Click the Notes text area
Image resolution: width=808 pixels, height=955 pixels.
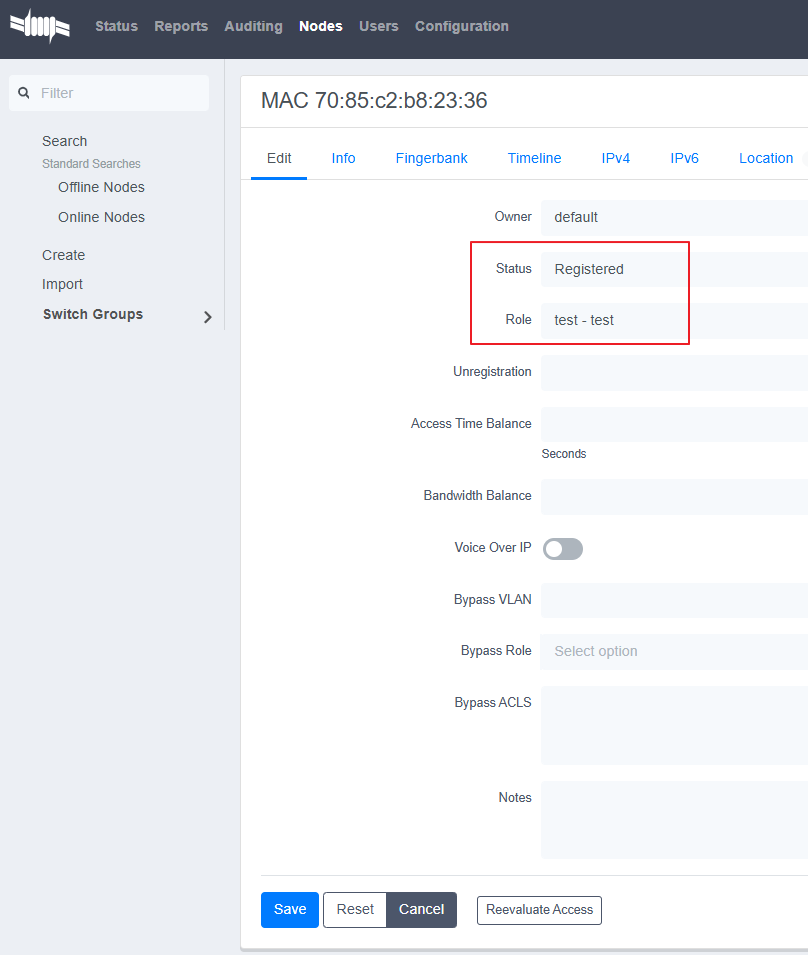point(674,820)
